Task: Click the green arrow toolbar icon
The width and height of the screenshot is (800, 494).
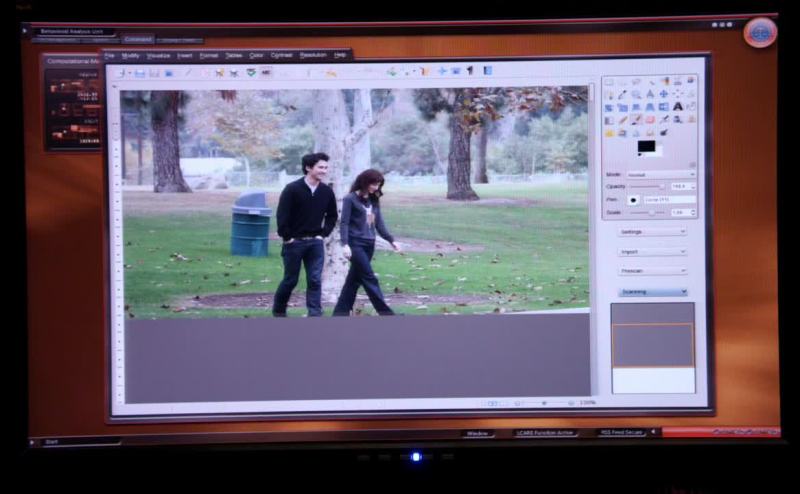Action: click(x=391, y=71)
